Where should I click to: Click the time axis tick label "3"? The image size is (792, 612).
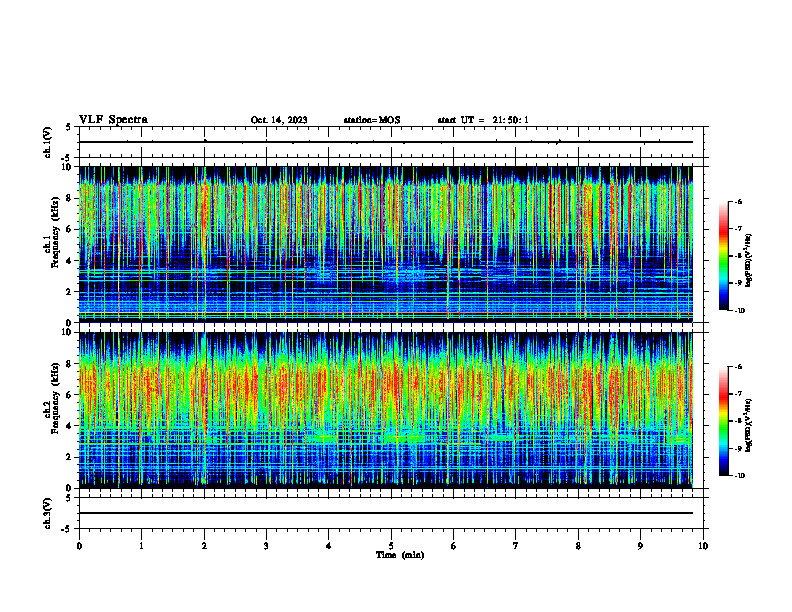coord(266,546)
